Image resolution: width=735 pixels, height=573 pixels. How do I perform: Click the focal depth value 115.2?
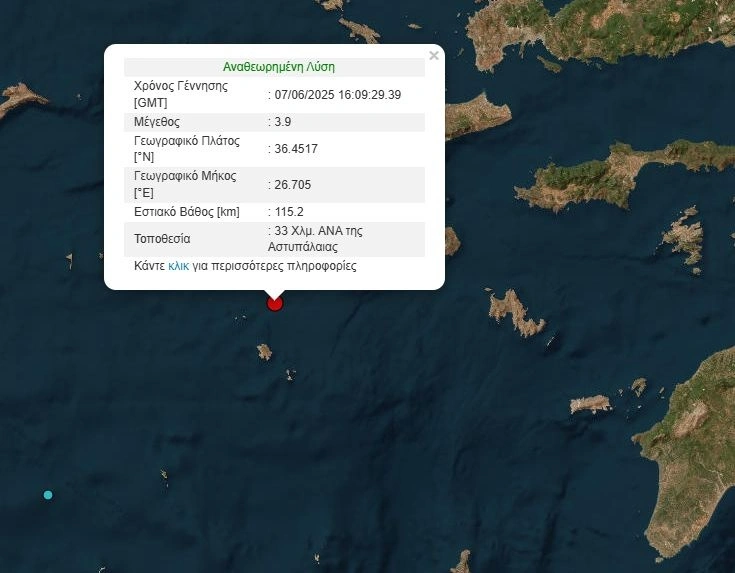click(x=288, y=212)
